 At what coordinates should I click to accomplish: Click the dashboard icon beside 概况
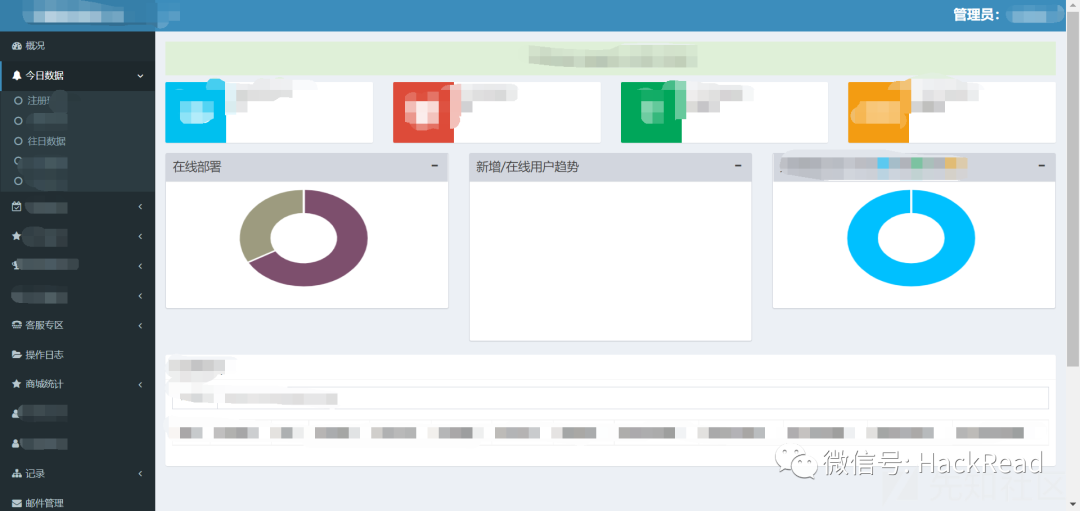[16, 46]
